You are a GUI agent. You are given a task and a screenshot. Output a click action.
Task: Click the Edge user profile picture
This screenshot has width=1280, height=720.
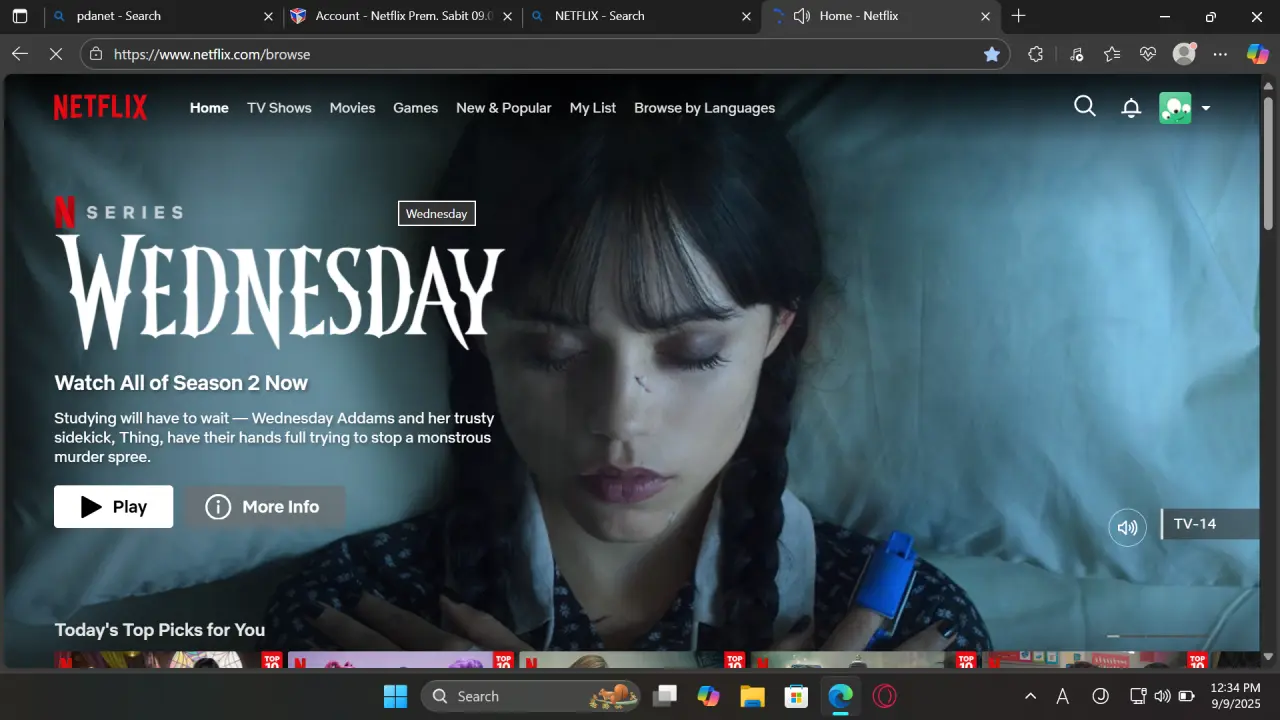(x=1184, y=54)
